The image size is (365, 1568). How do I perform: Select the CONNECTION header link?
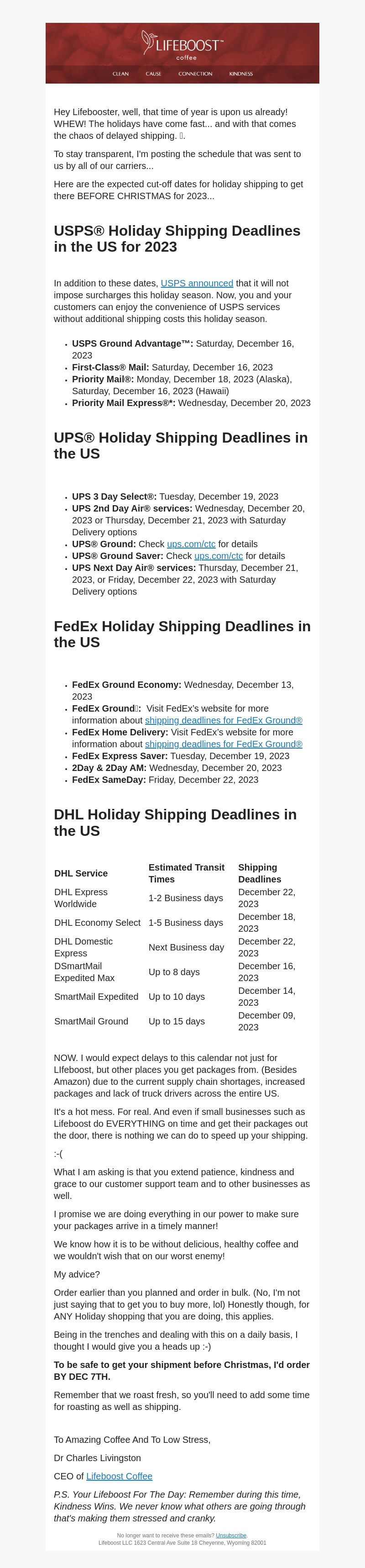pyautogui.click(x=195, y=74)
